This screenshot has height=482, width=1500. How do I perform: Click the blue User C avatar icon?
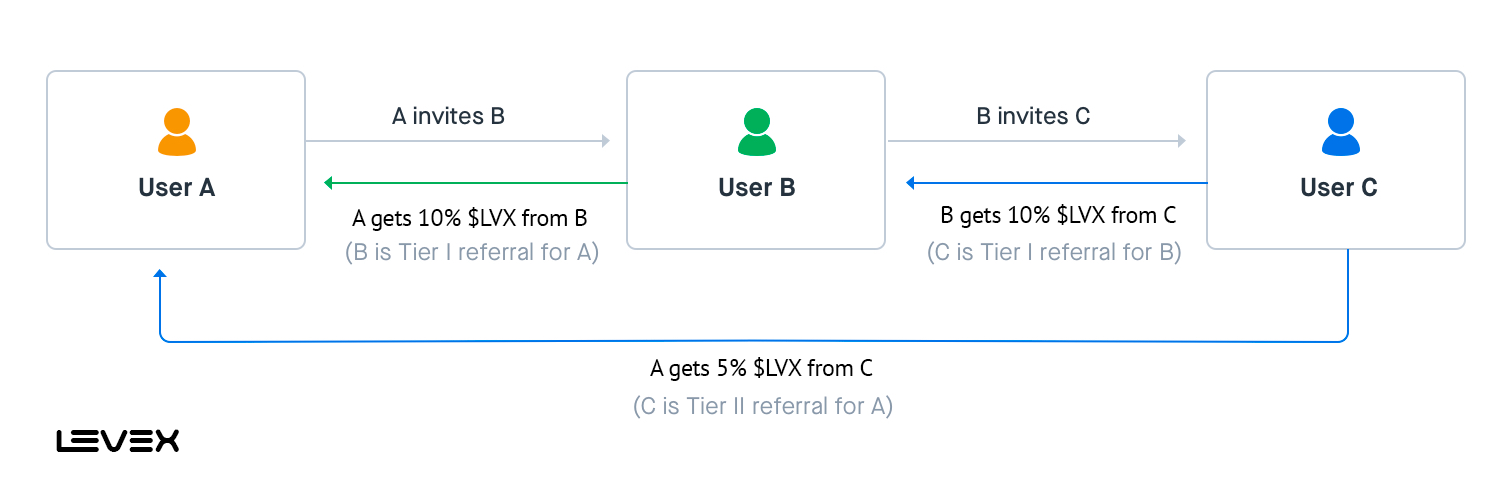coord(1339,132)
